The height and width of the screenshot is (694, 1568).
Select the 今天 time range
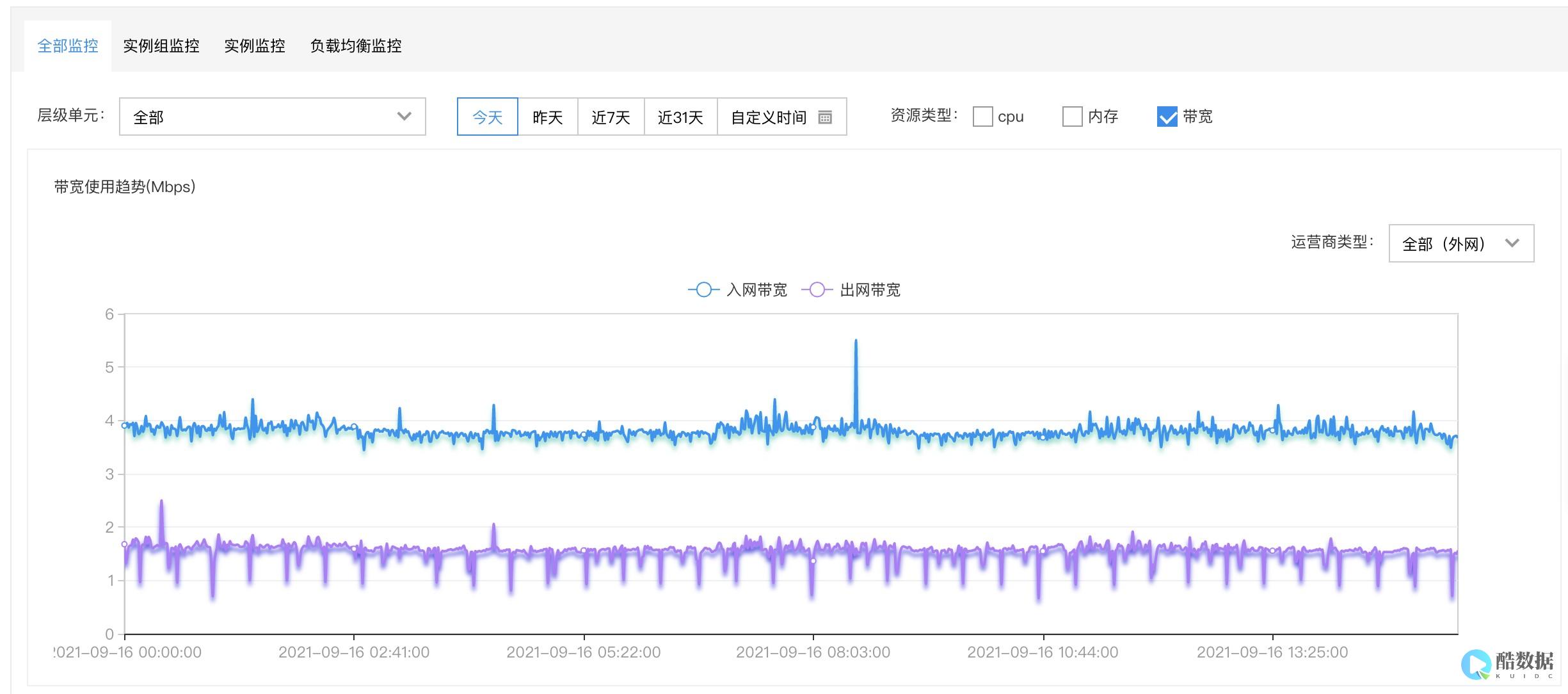pyautogui.click(x=488, y=117)
